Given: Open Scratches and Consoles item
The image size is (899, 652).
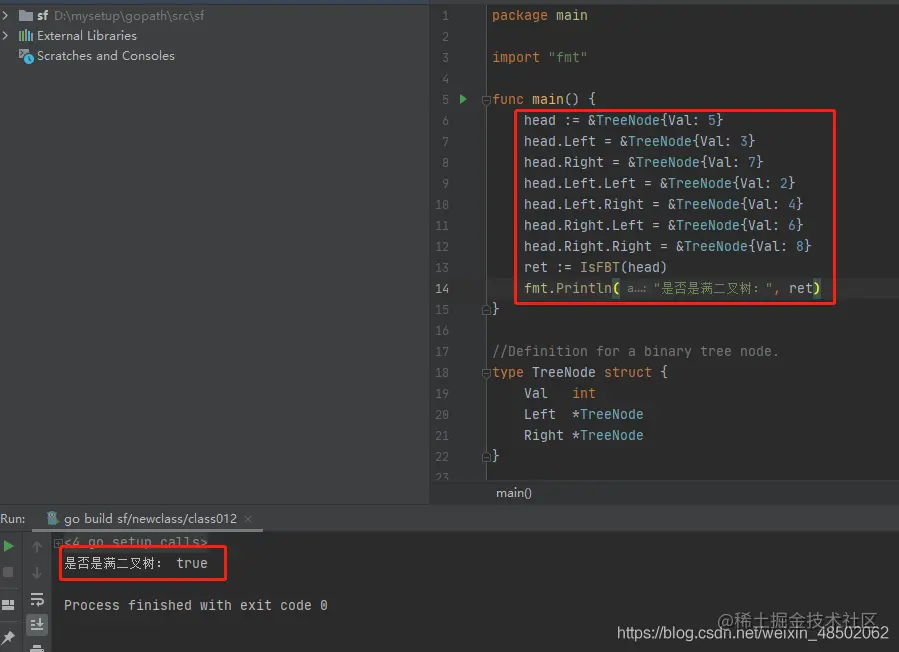Looking at the screenshot, I should (105, 56).
